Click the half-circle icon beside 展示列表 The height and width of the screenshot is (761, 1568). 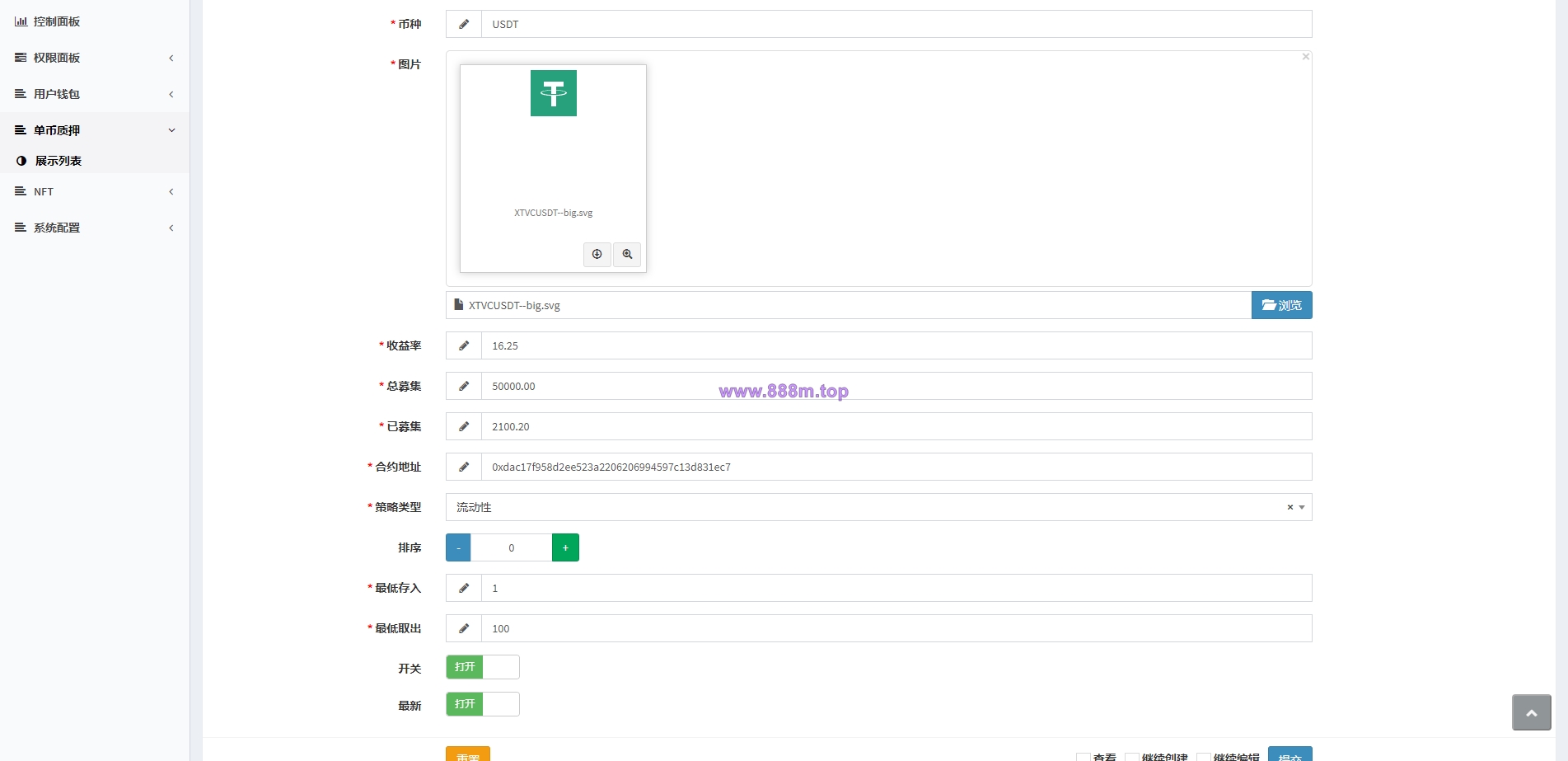coord(21,161)
